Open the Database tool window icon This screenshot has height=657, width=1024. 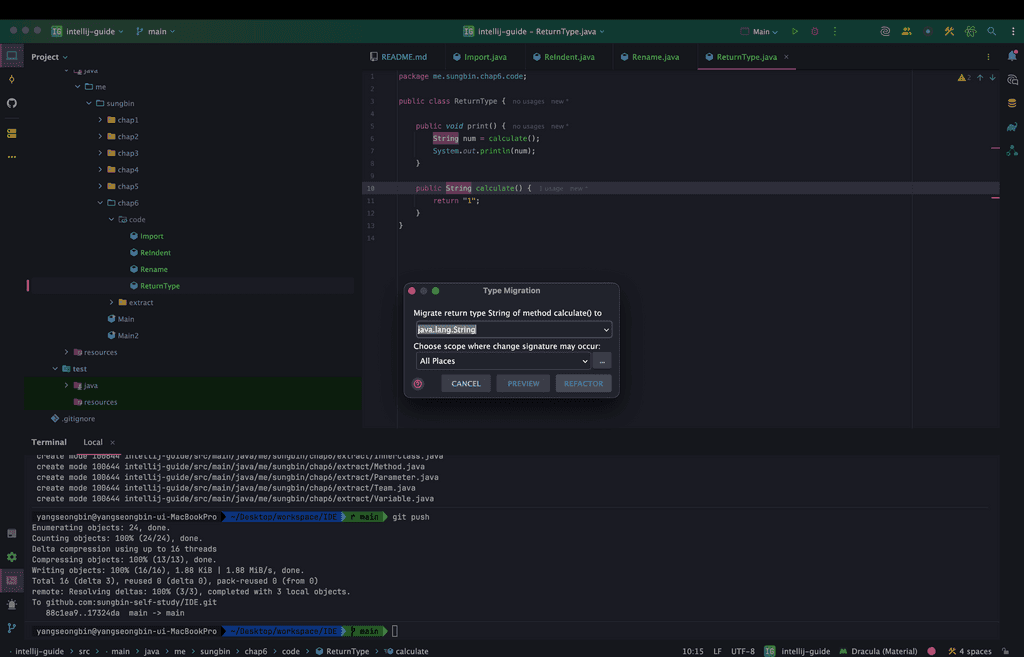1012,103
